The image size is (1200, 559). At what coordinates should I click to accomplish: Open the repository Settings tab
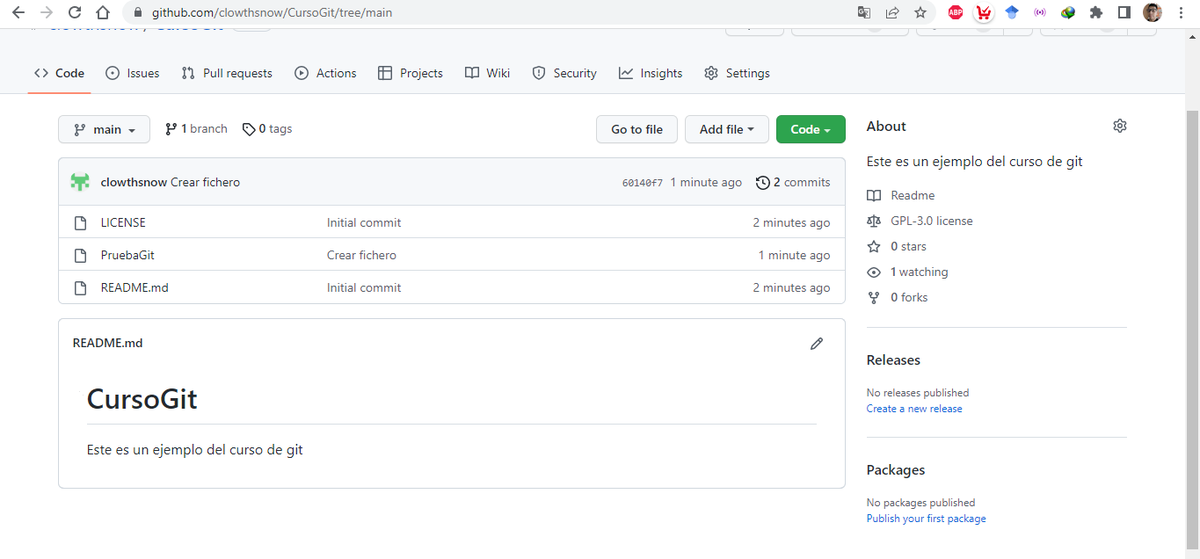(737, 73)
